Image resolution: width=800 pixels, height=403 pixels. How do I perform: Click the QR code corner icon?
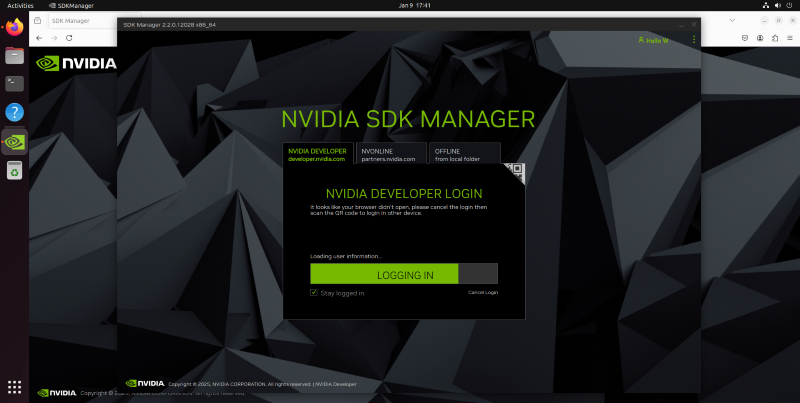[515, 170]
